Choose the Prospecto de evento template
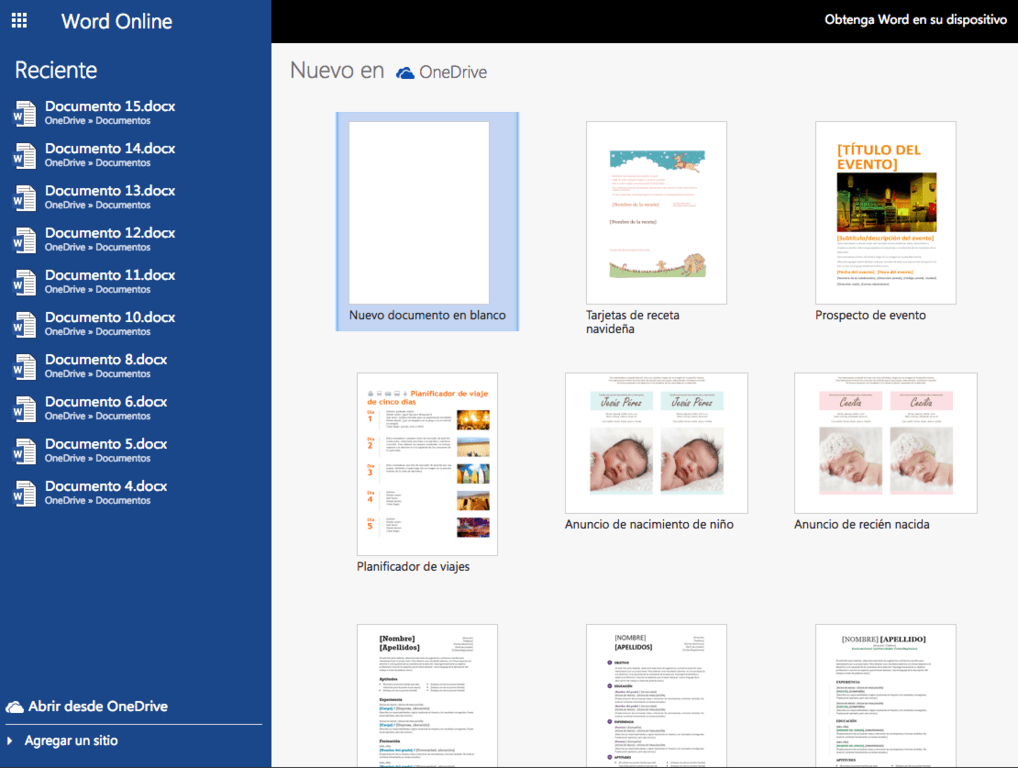 pos(885,213)
